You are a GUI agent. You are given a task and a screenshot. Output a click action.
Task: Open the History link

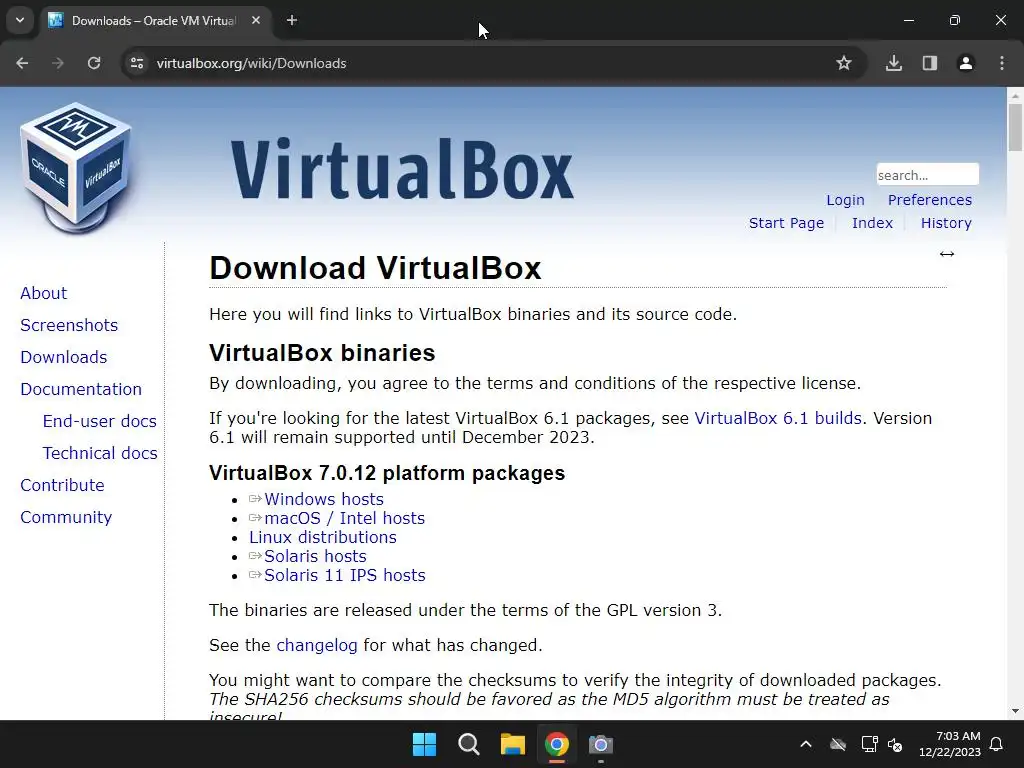click(x=946, y=223)
